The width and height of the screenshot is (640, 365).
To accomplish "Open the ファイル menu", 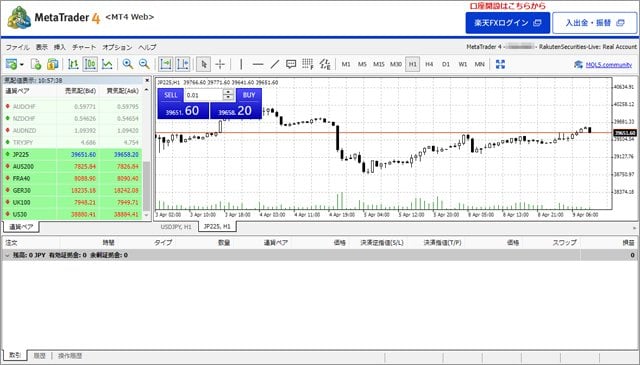I will (x=17, y=47).
